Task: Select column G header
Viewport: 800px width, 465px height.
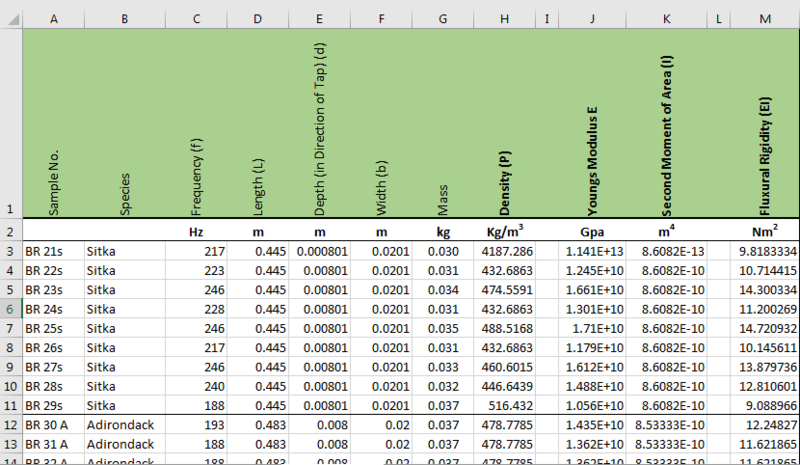Action: (x=443, y=19)
